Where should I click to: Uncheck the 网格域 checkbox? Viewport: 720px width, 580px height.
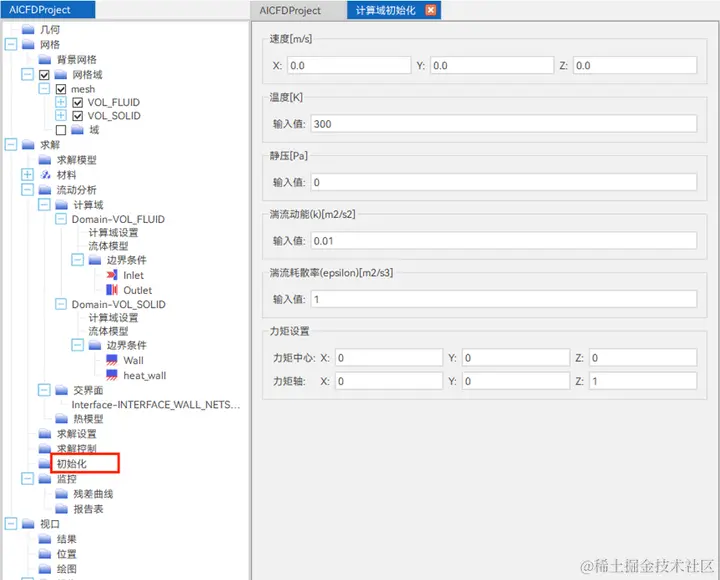44,74
